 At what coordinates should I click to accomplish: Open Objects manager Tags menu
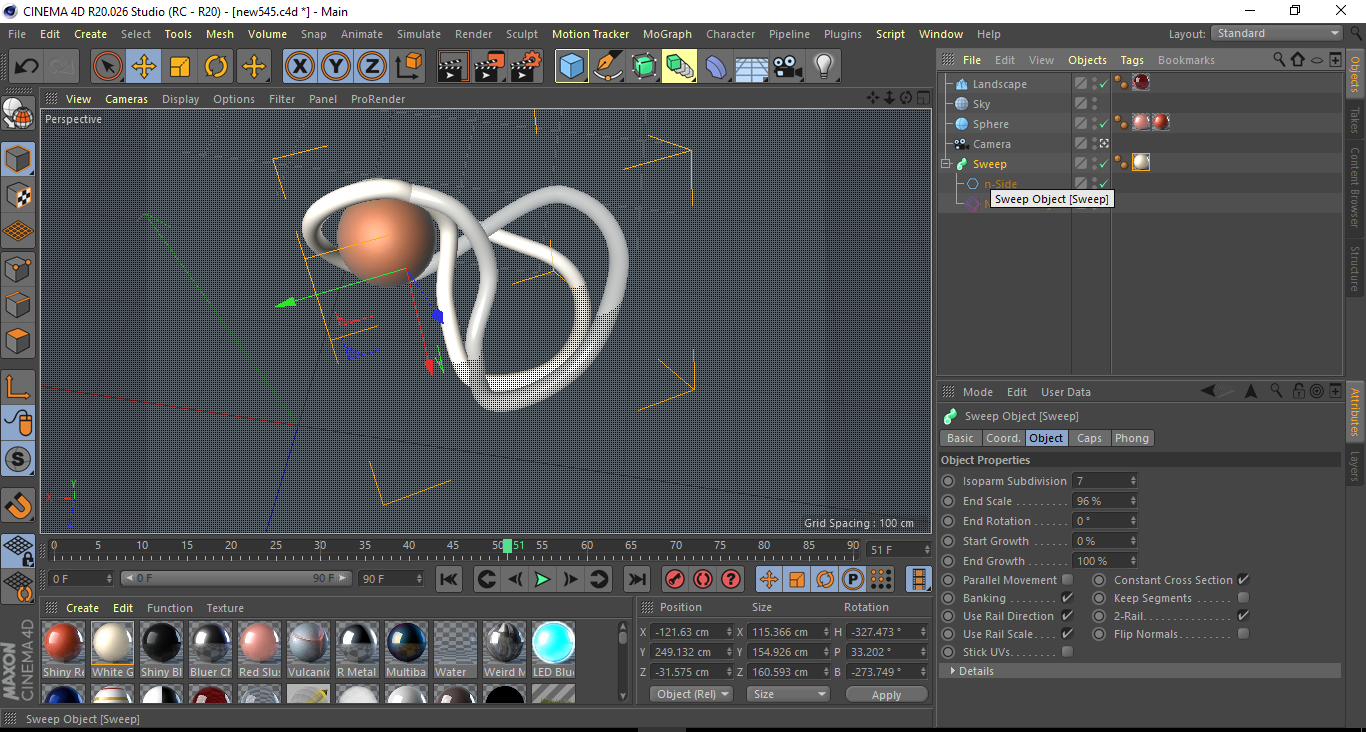point(1132,60)
